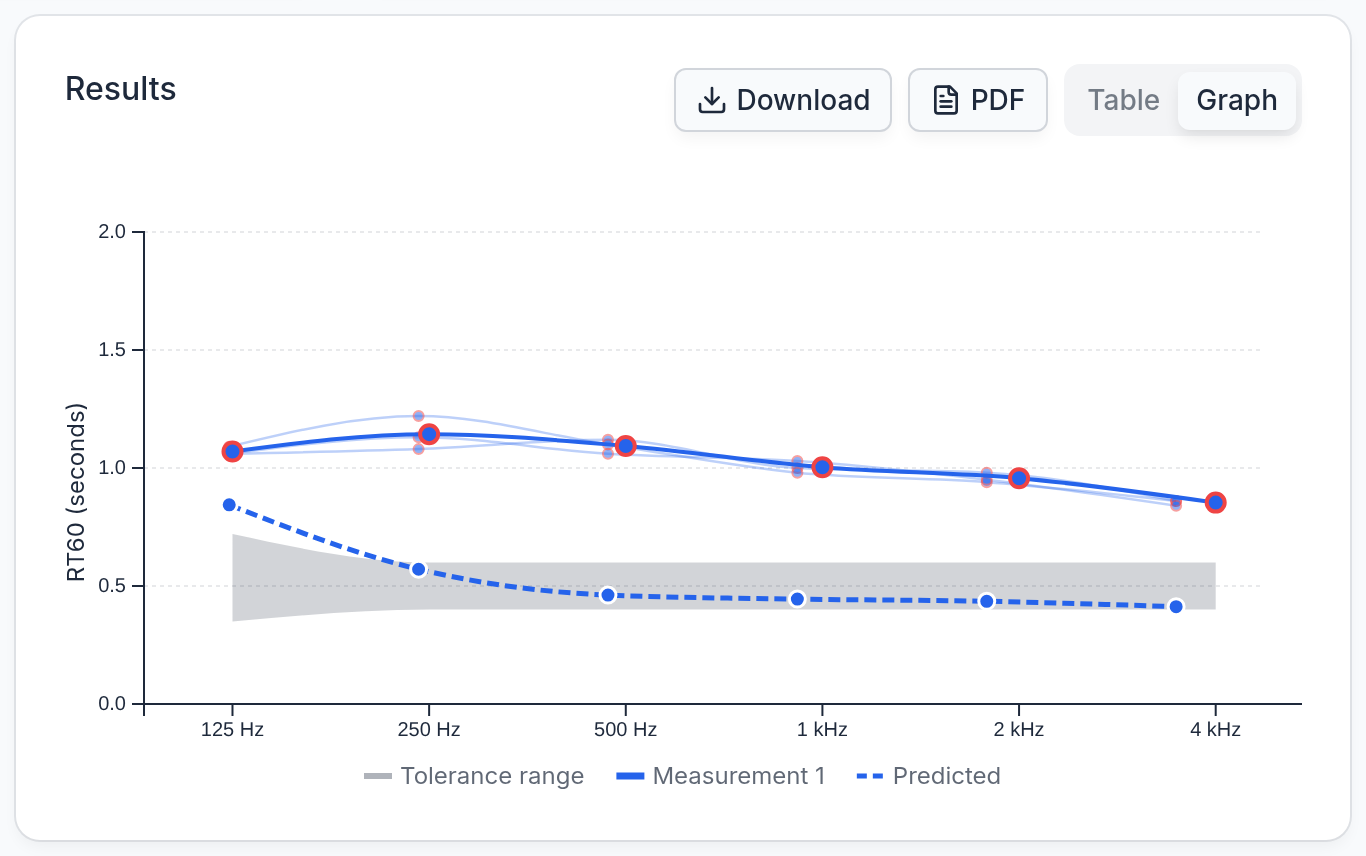Click the 125 Hz axis label
This screenshot has height=856, width=1366.
pos(232,730)
